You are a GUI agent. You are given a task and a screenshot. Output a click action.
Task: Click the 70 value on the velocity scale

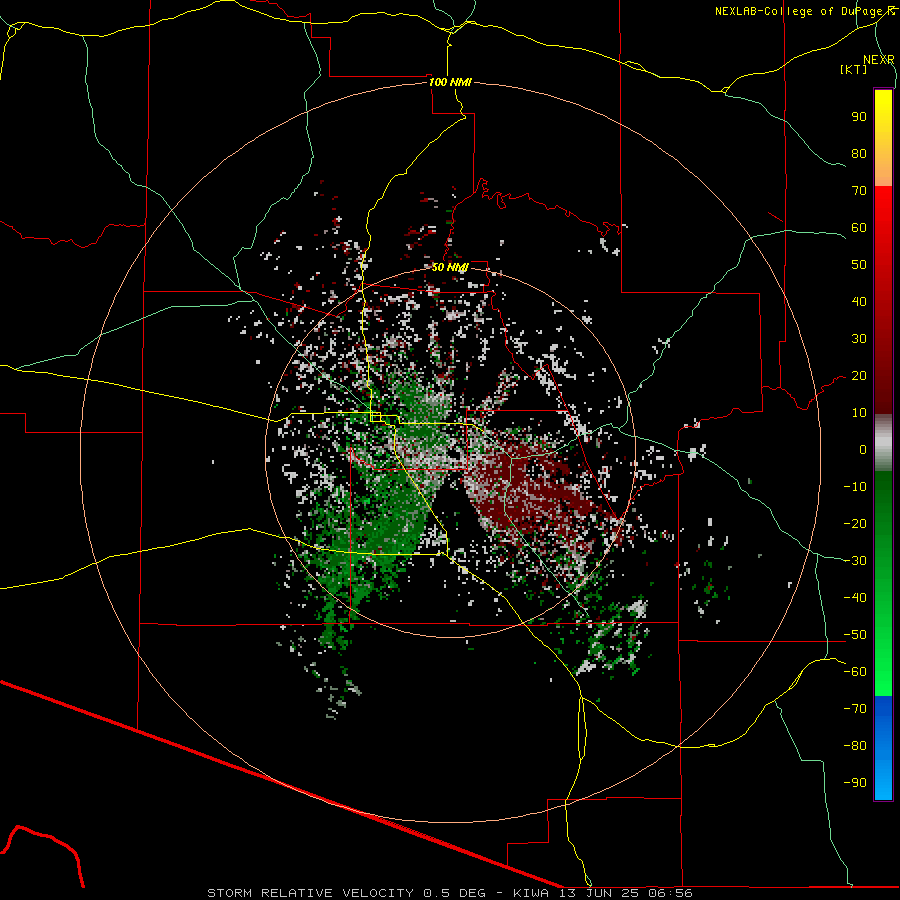[859, 191]
